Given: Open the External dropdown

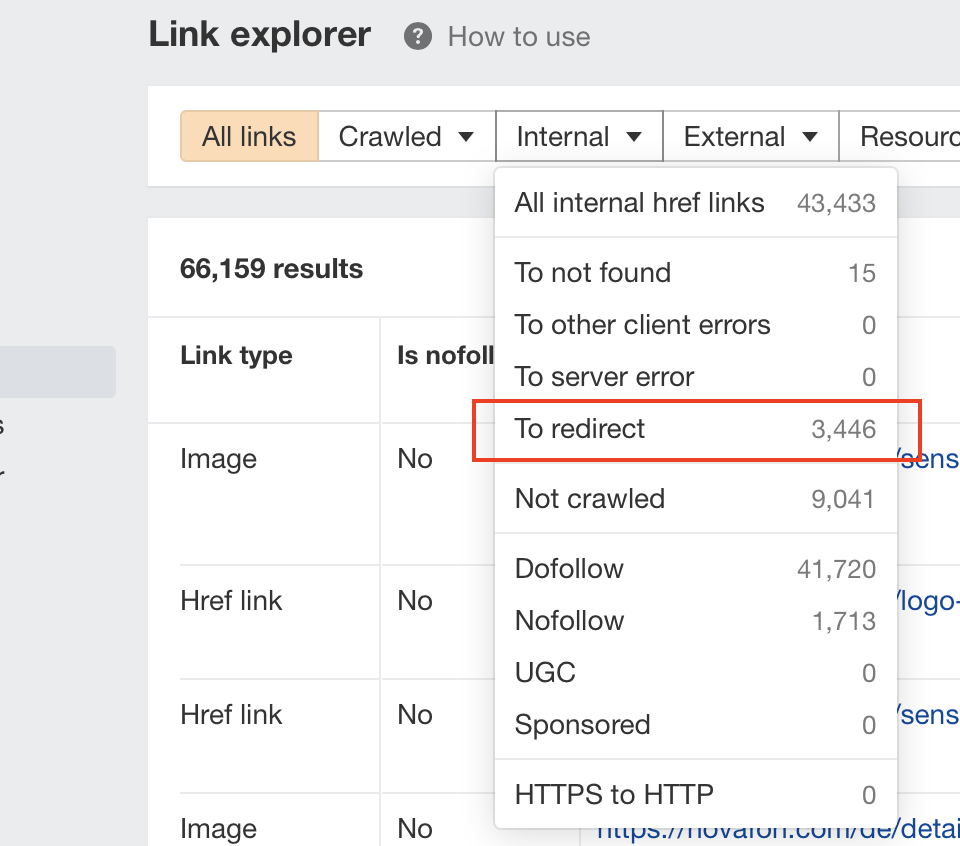Looking at the screenshot, I should pos(751,136).
